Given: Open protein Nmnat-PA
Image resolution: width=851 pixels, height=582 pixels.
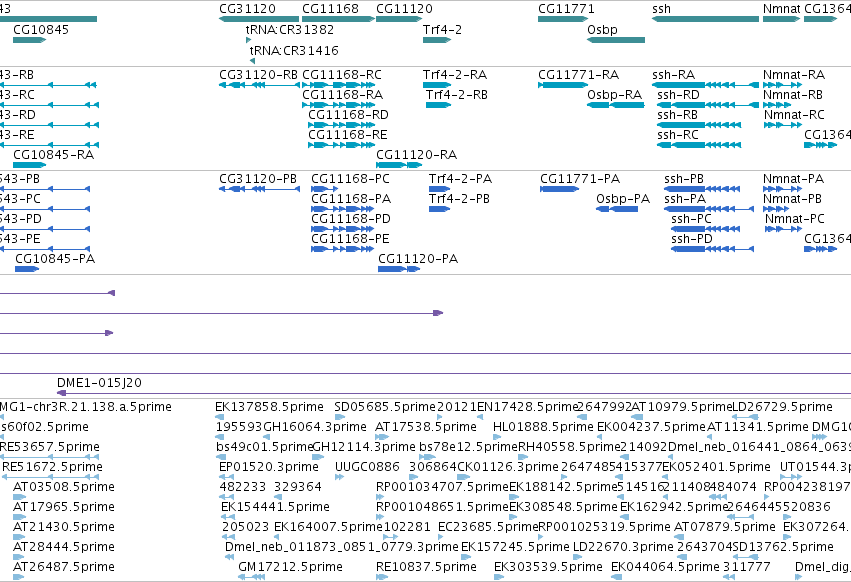Looking at the screenshot, I should (793, 179).
